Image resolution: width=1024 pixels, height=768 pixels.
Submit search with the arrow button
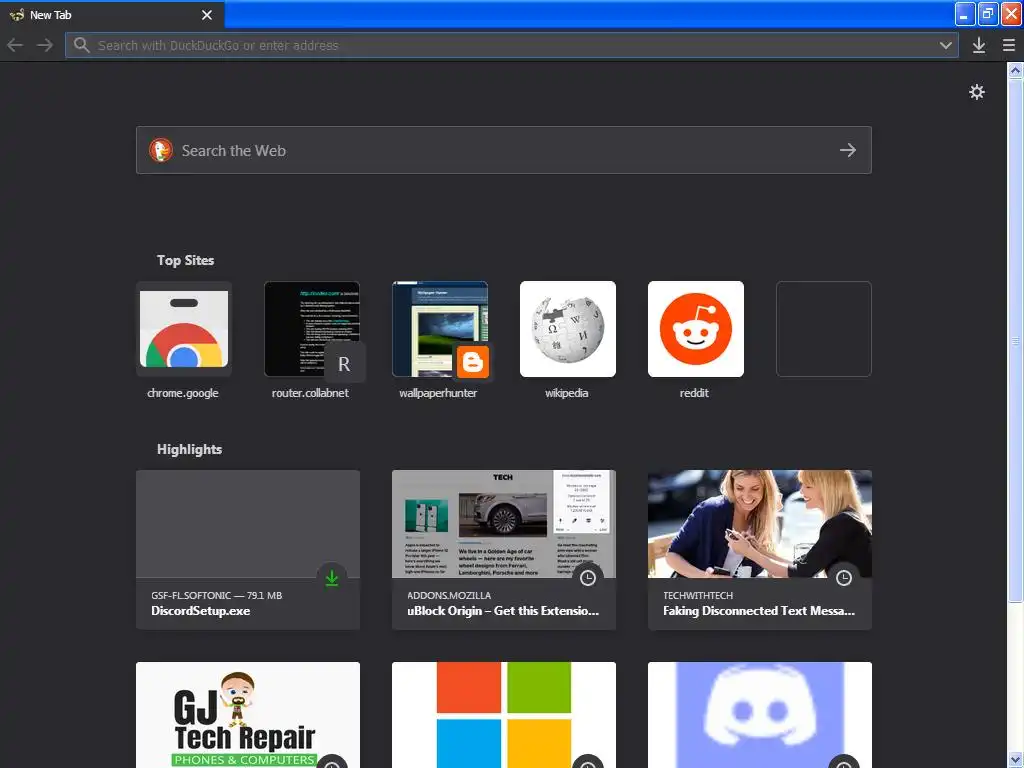pos(848,150)
